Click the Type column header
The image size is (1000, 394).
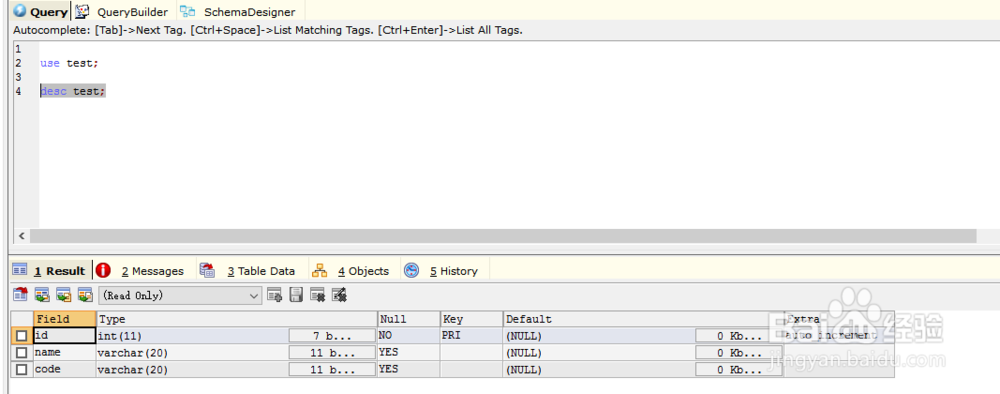pos(237,319)
